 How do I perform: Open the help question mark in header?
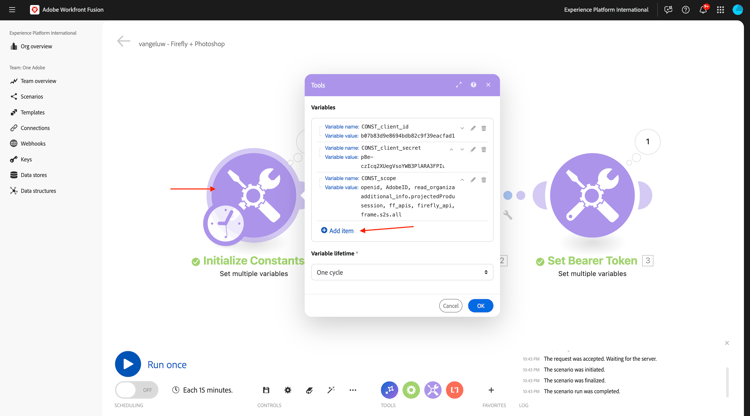(685, 10)
